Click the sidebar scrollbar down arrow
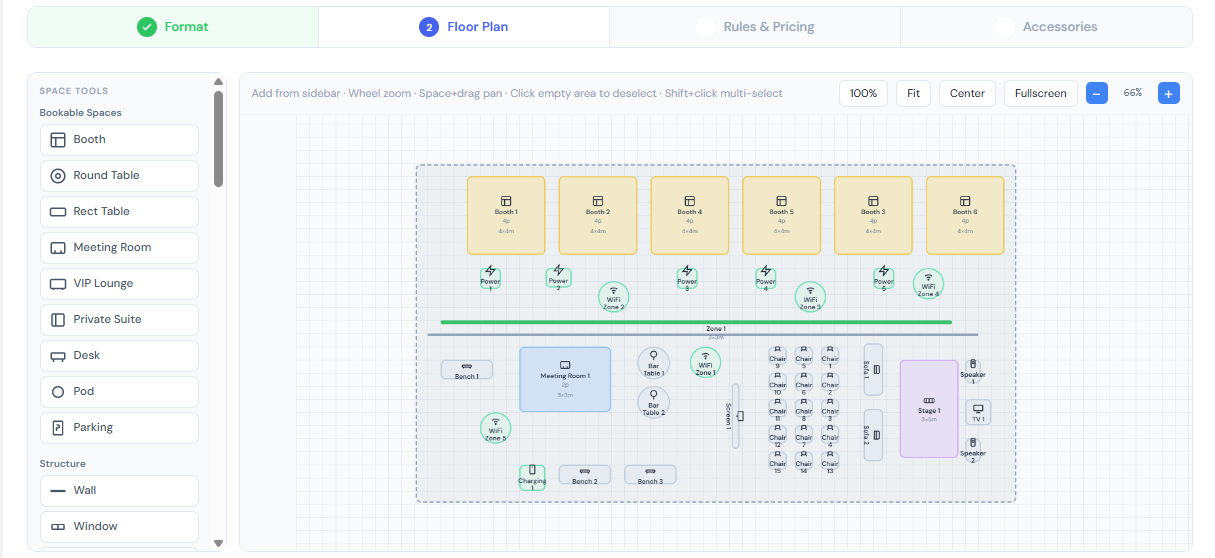Screen dimensions: 1215x558 coord(218,543)
